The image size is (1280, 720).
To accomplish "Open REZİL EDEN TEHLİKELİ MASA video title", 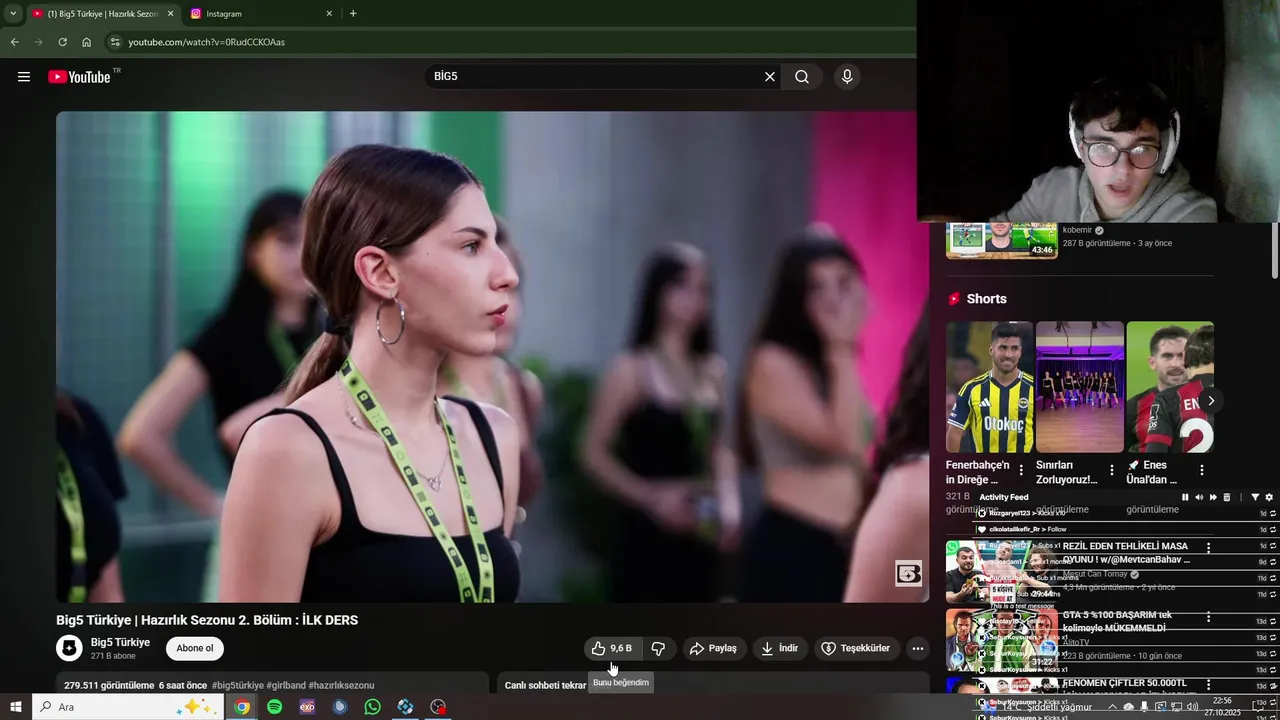I will pos(1126,553).
